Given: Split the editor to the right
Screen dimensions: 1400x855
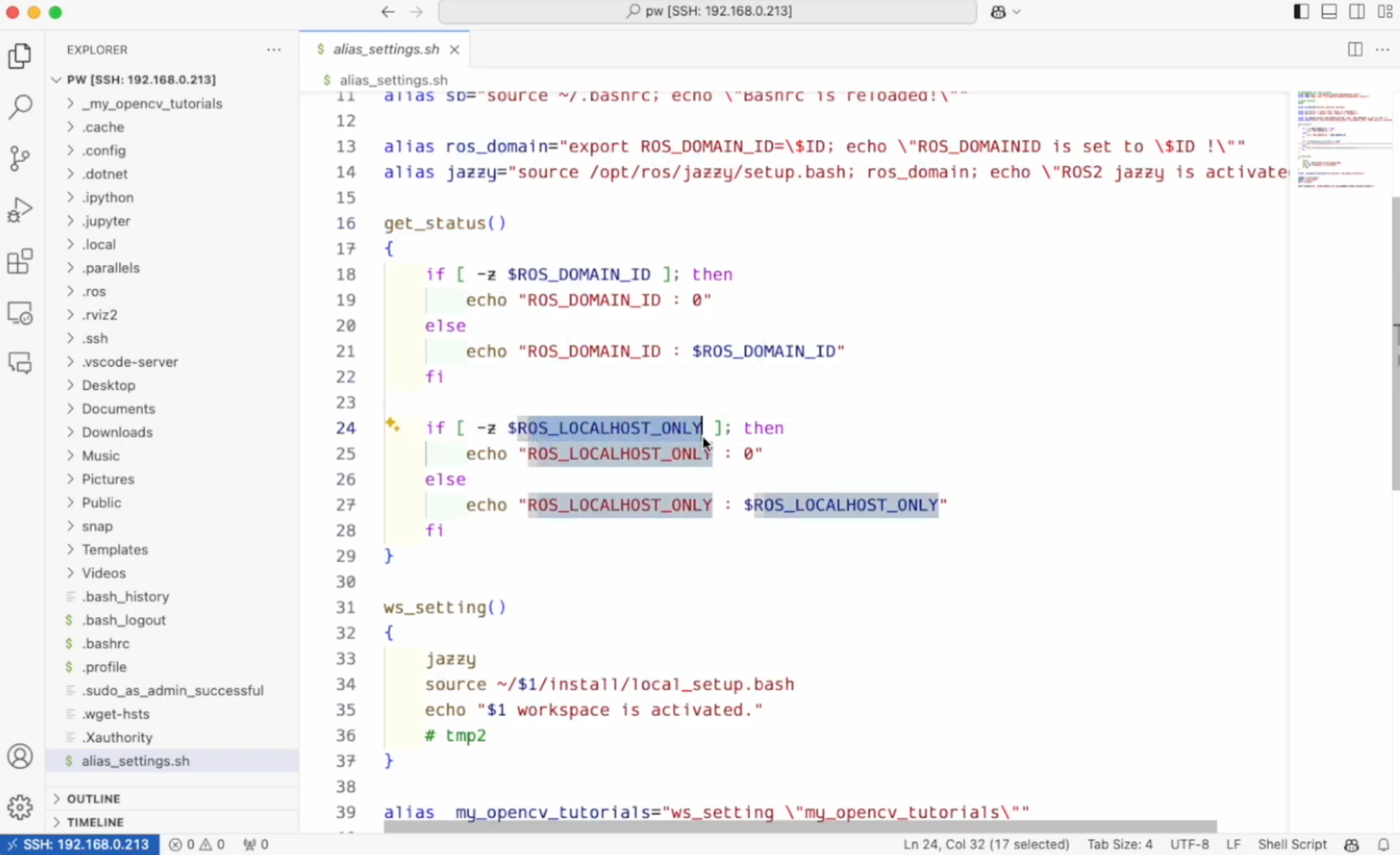Looking at the screenshot, I should [1355, 49].
